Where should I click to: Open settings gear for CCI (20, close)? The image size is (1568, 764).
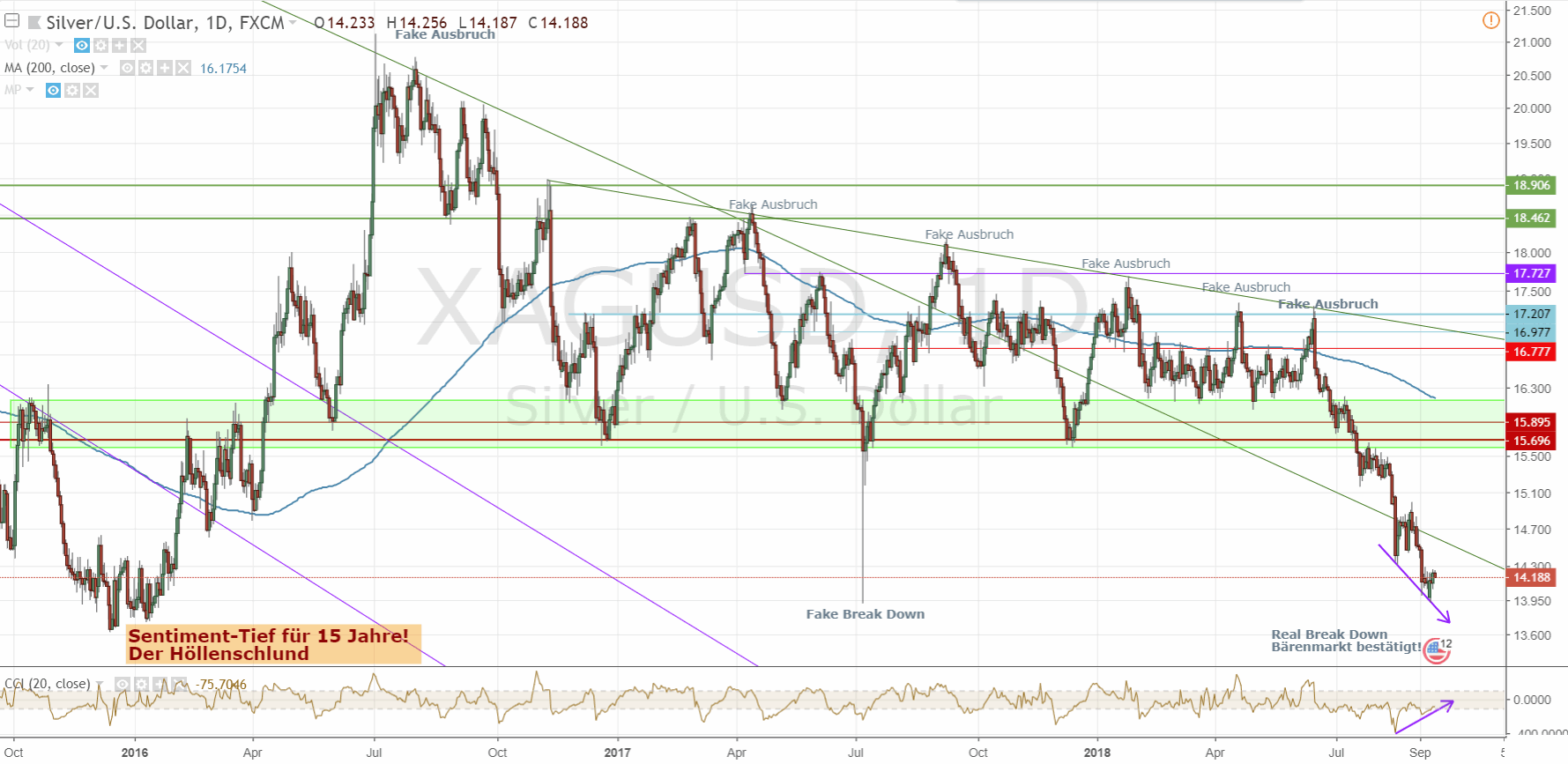coord(142,684)
